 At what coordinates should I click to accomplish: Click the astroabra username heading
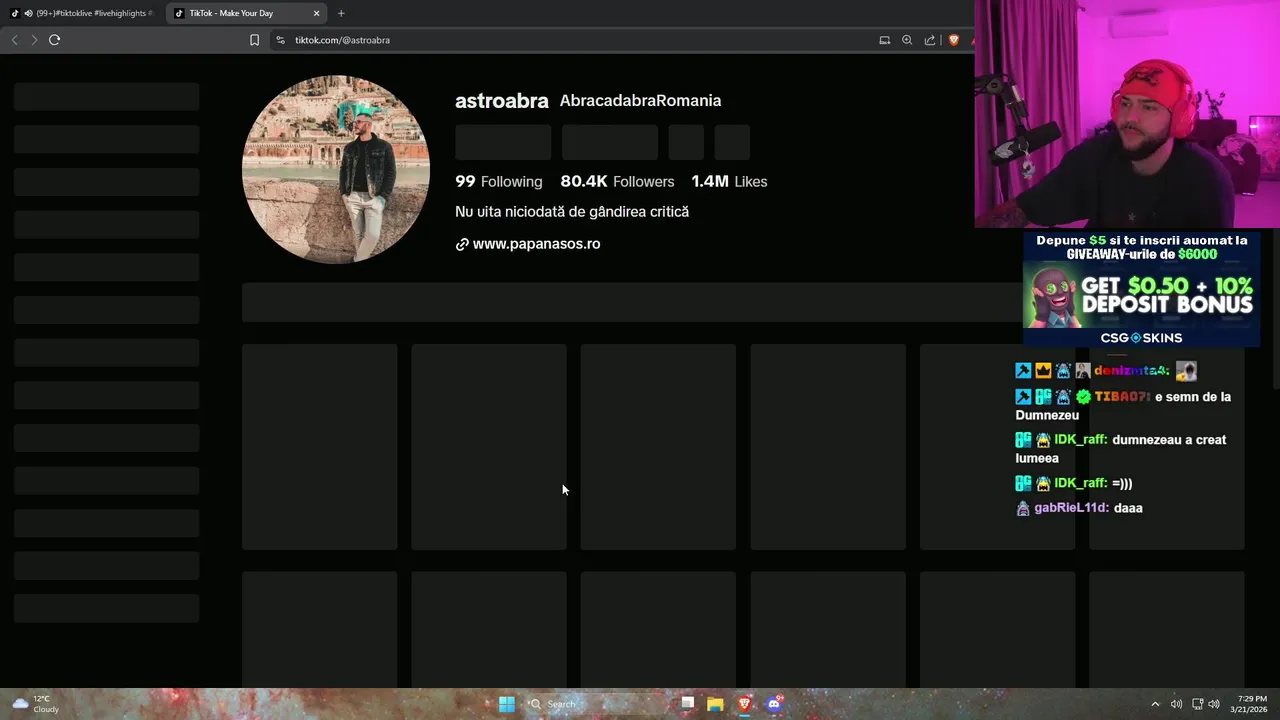click(x=502, y=101)
